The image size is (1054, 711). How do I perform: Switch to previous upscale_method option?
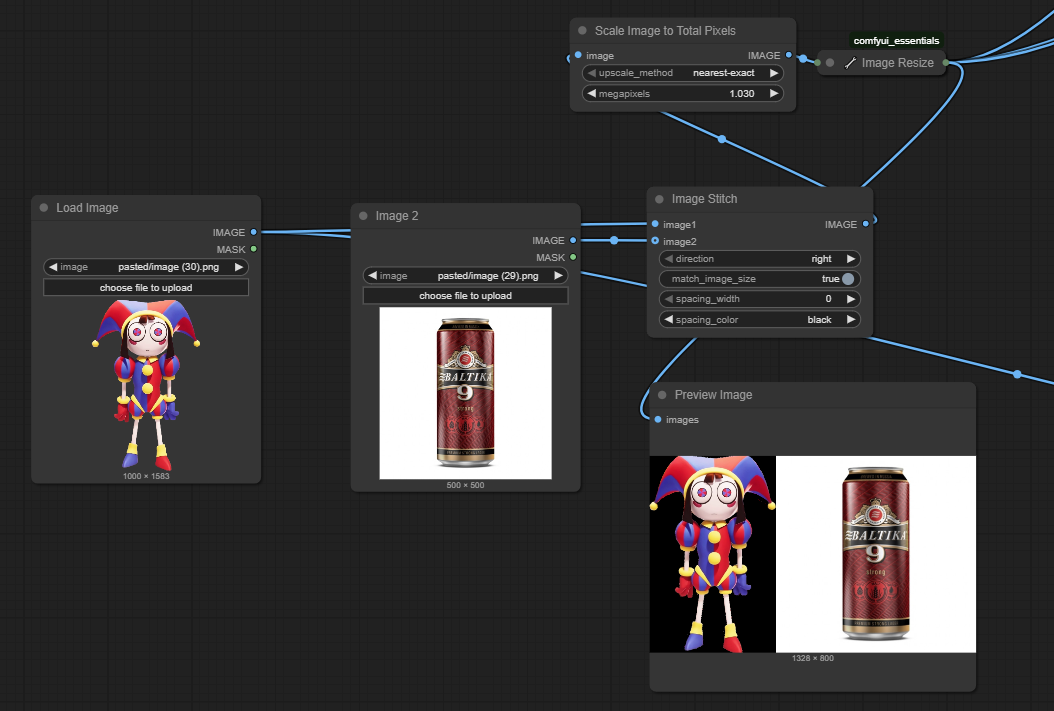click(x=592, y=73)
